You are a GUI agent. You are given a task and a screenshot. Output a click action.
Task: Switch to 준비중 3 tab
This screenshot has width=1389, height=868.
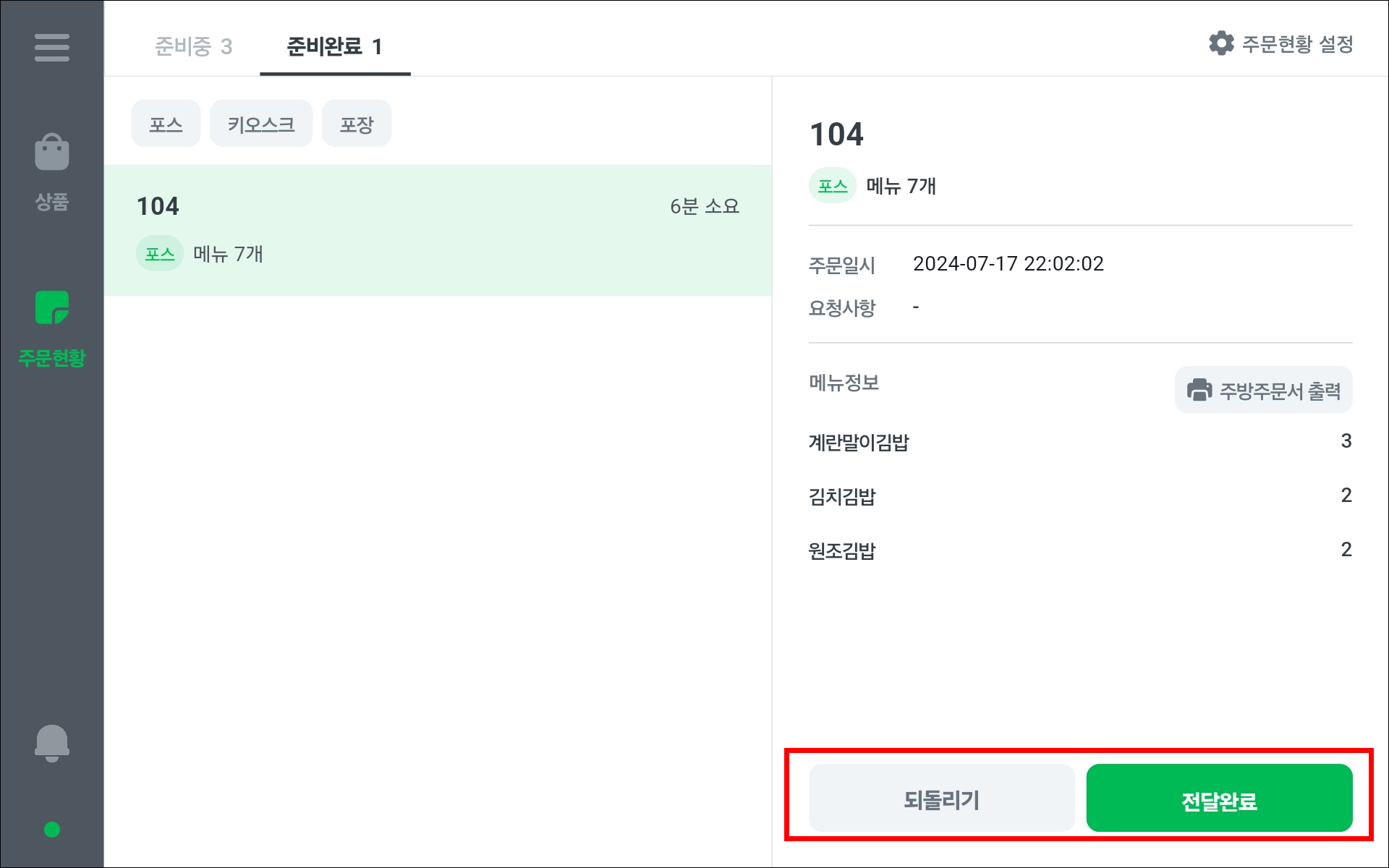point(193,46)
